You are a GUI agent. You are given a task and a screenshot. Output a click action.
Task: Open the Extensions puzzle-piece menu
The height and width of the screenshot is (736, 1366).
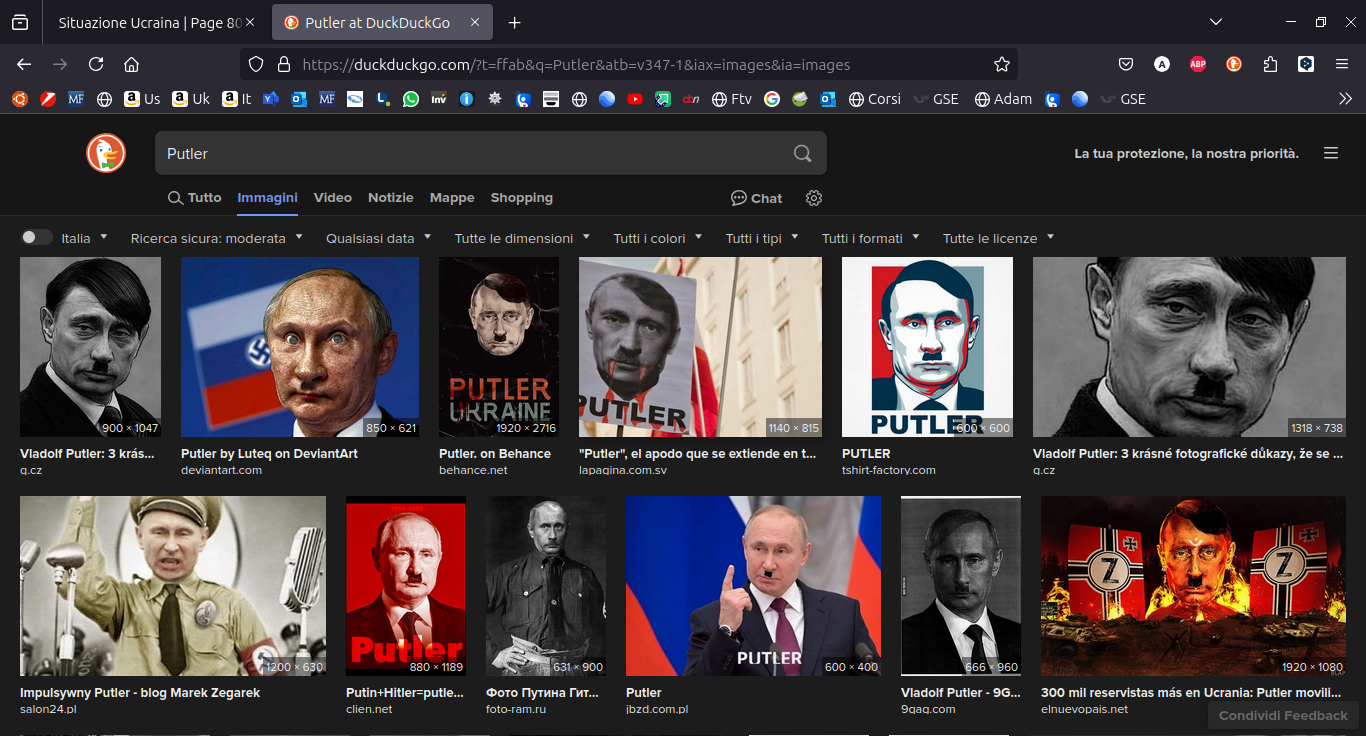1270,64
